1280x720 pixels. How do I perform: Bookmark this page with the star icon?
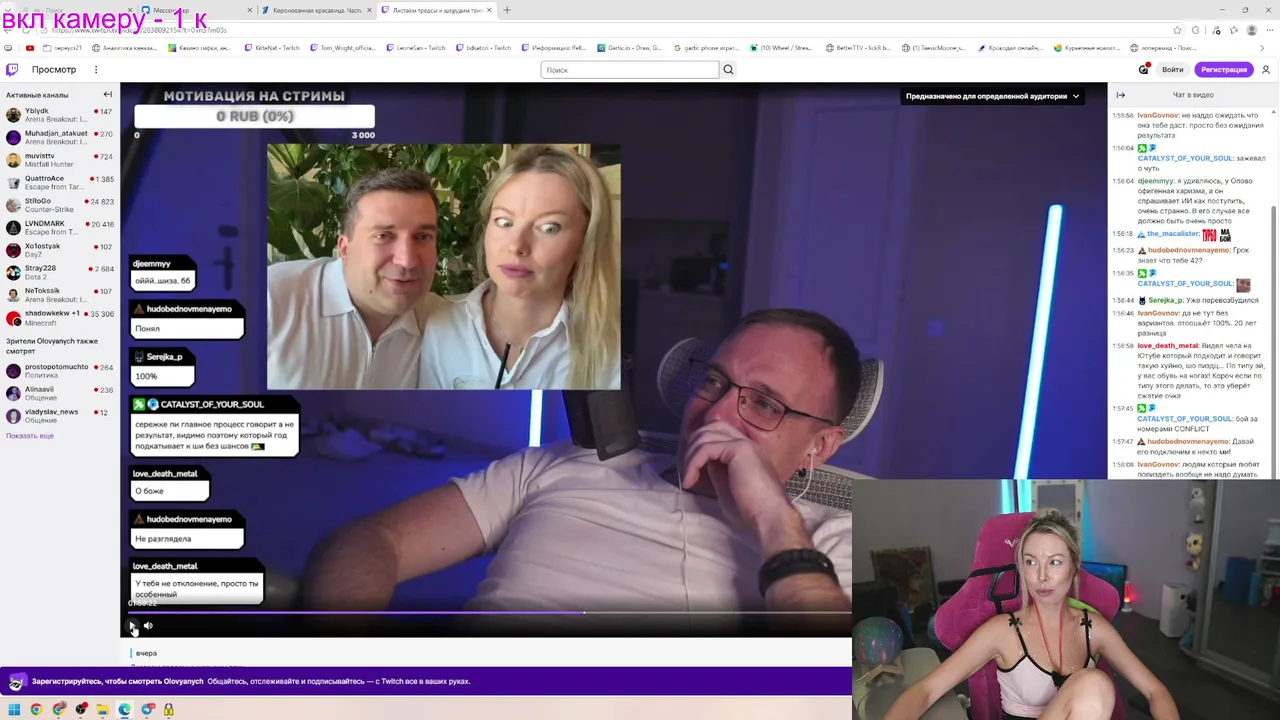tap(1178, 30)
